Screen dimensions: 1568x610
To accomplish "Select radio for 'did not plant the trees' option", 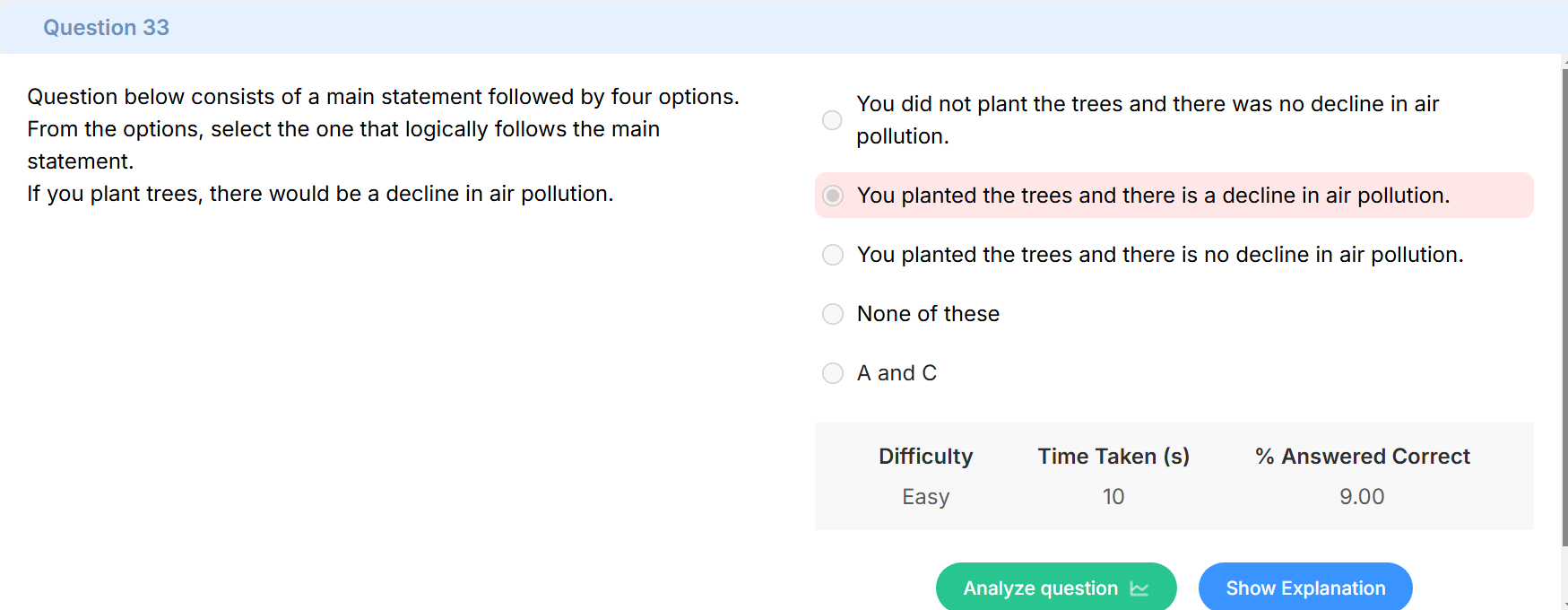I will (832, 120).
